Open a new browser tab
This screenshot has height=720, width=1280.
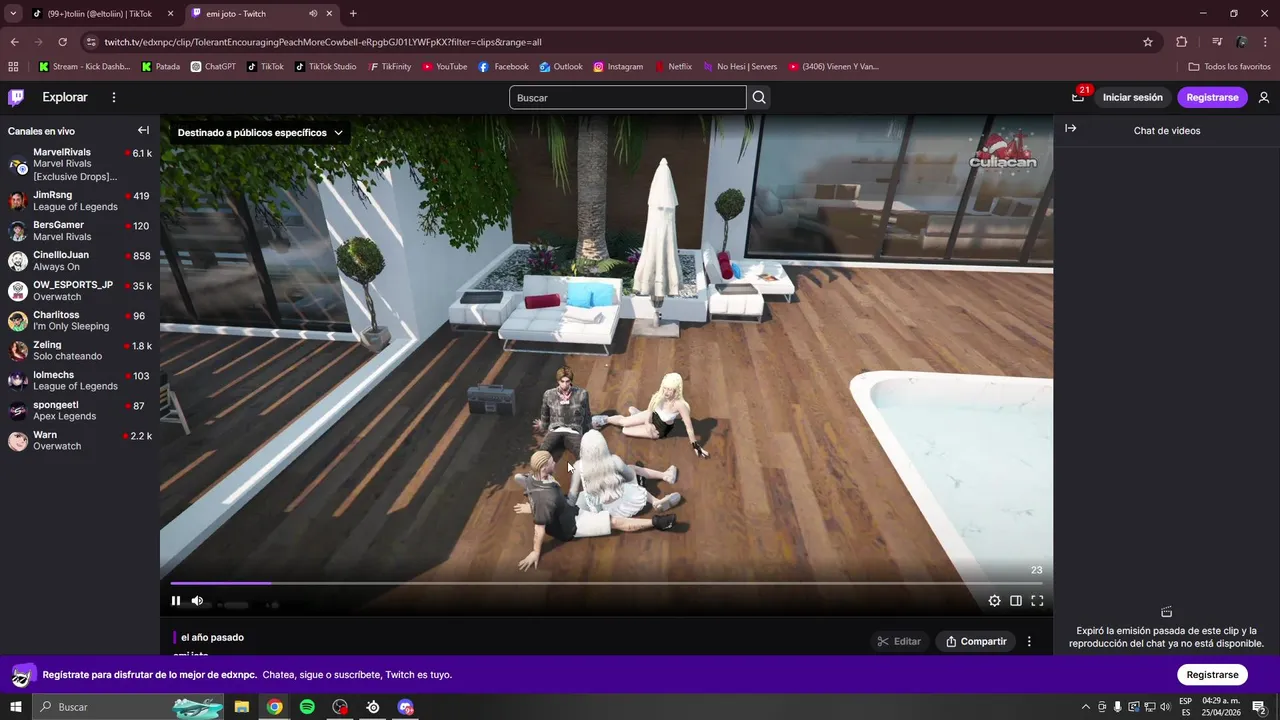point(353,14)
